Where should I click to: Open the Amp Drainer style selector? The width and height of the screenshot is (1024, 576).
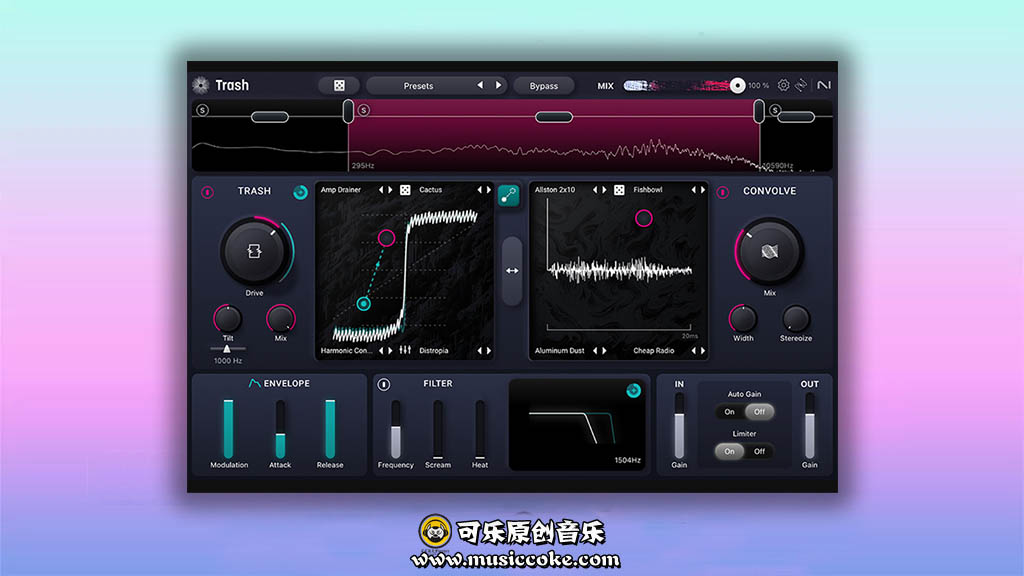coord(341,190)
